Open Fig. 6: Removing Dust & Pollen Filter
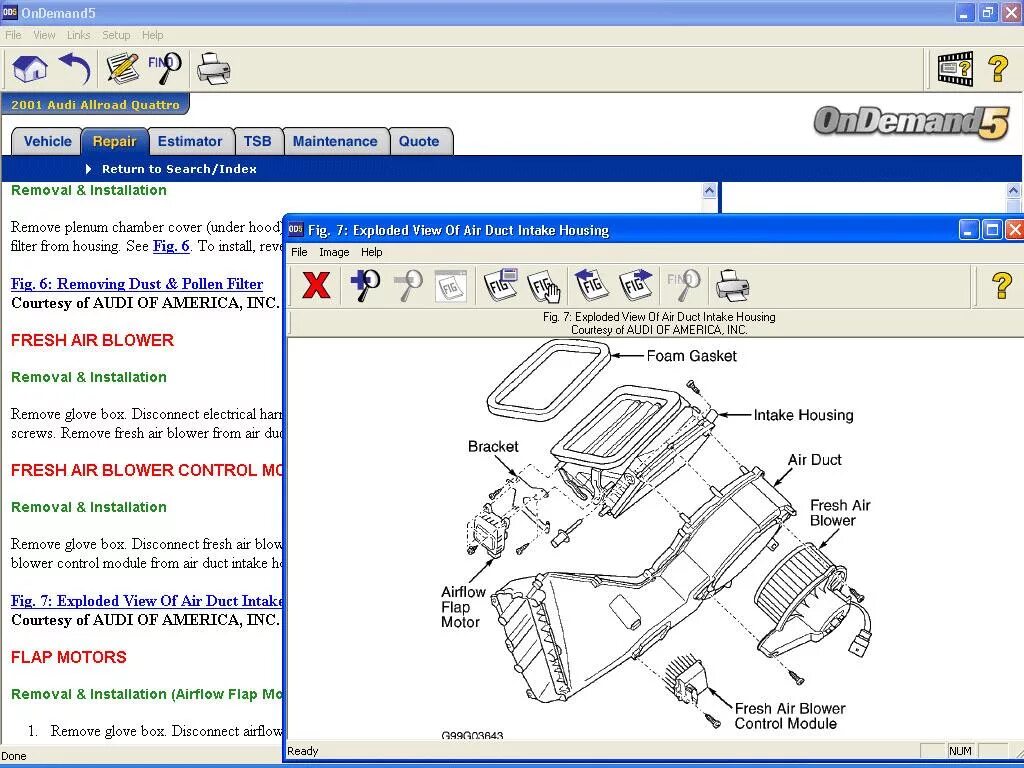The height and width of the screenshot is (768, 1024). (137, 284)
